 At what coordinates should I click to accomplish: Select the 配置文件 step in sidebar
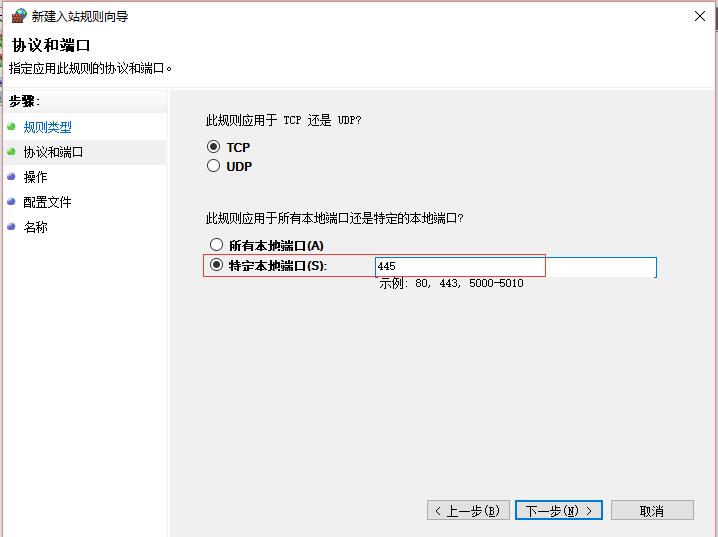47,202
